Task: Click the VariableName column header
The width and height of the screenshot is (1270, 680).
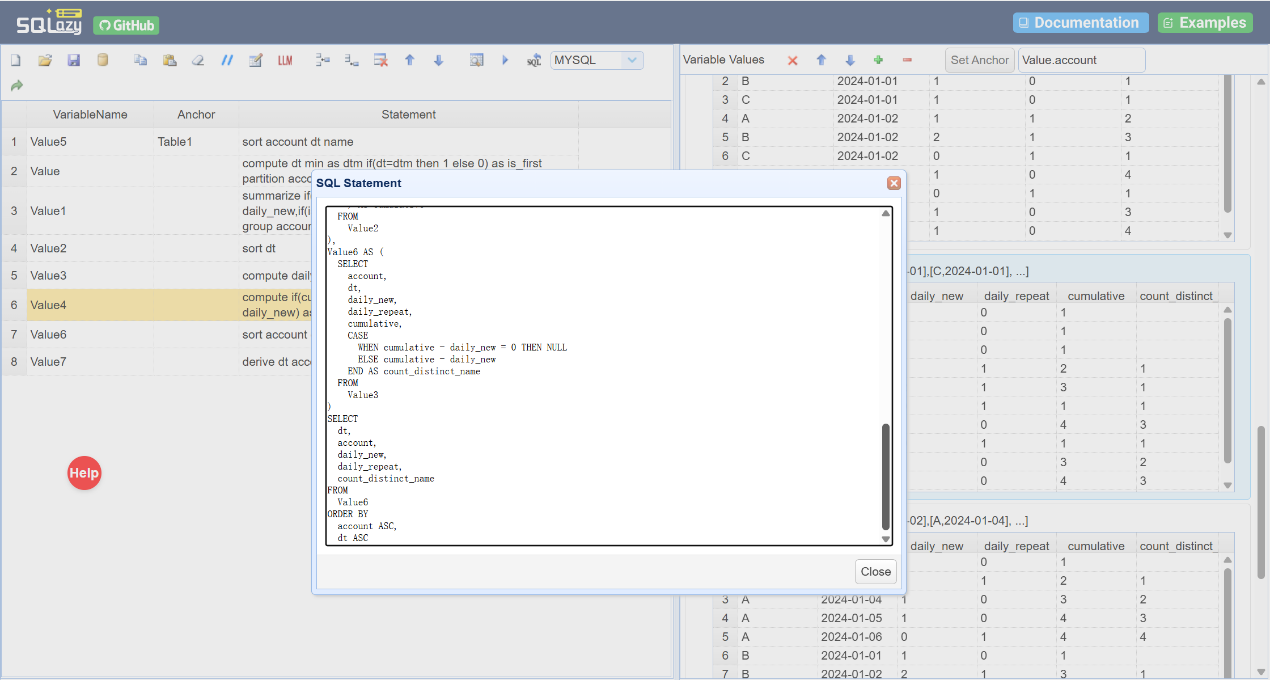Action: pos(90,115)
